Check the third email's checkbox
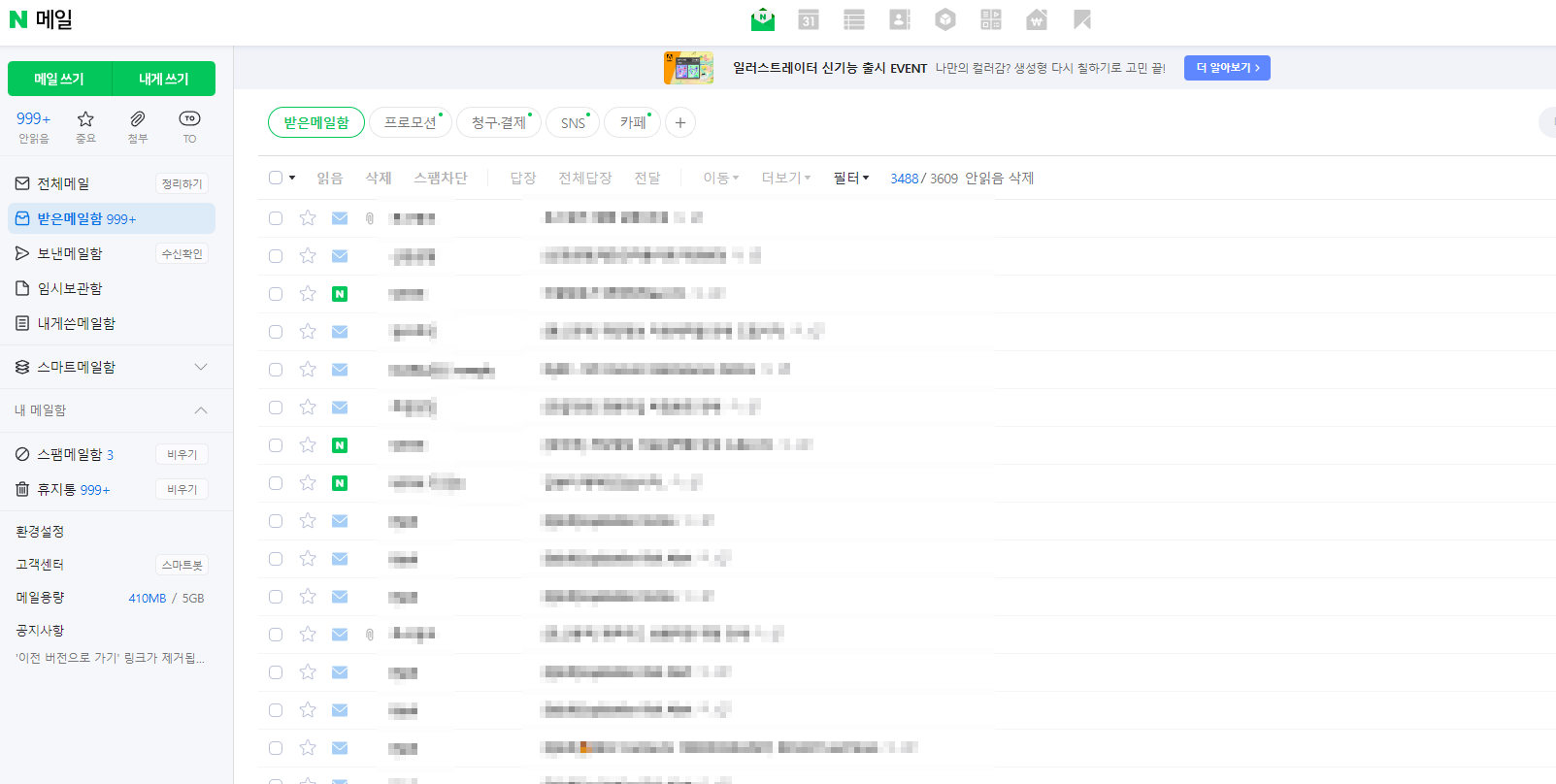The image size is (1556, 784). click(x=276, y=294)
